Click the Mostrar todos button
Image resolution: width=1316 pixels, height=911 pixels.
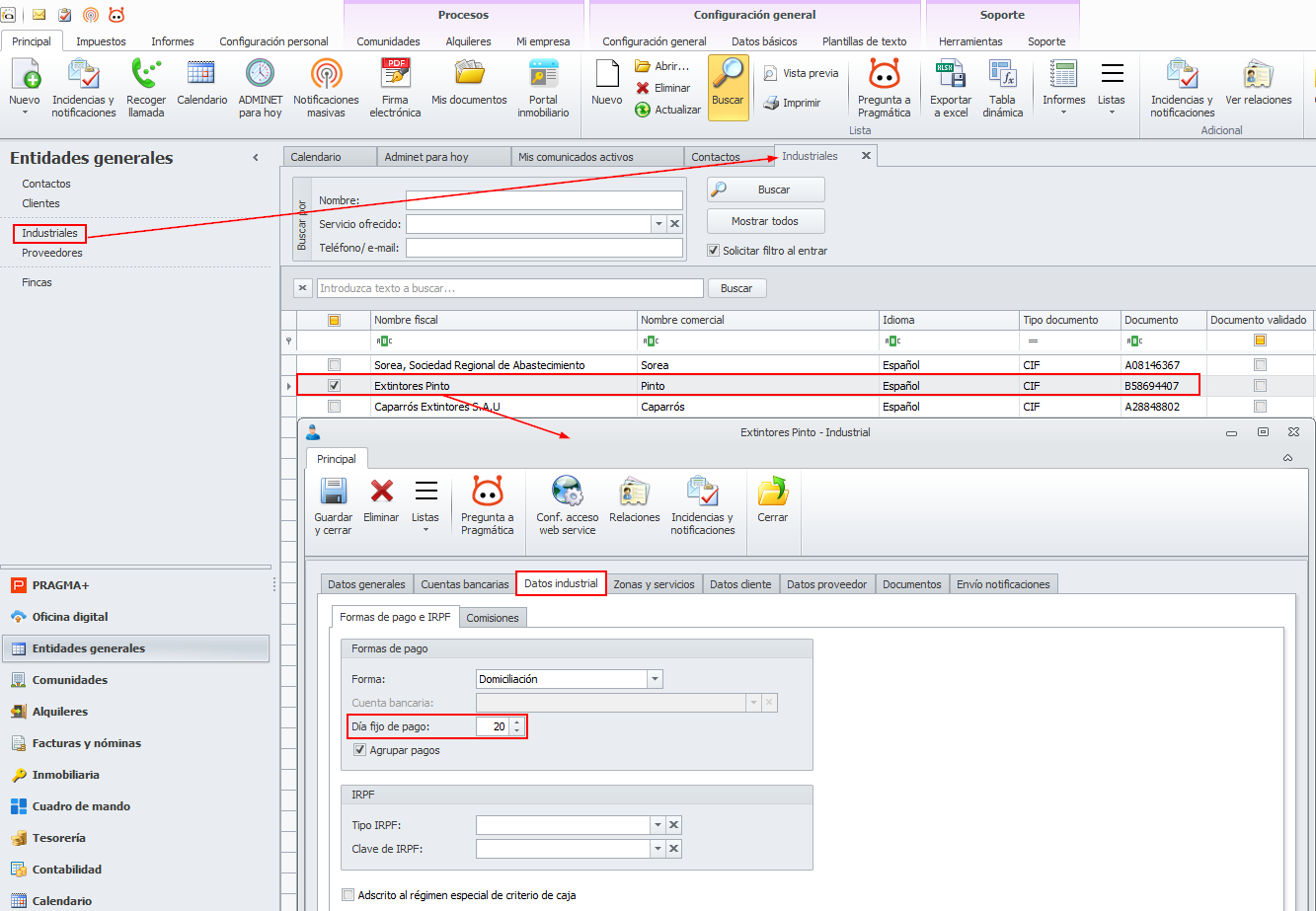(x=766, y=221)
